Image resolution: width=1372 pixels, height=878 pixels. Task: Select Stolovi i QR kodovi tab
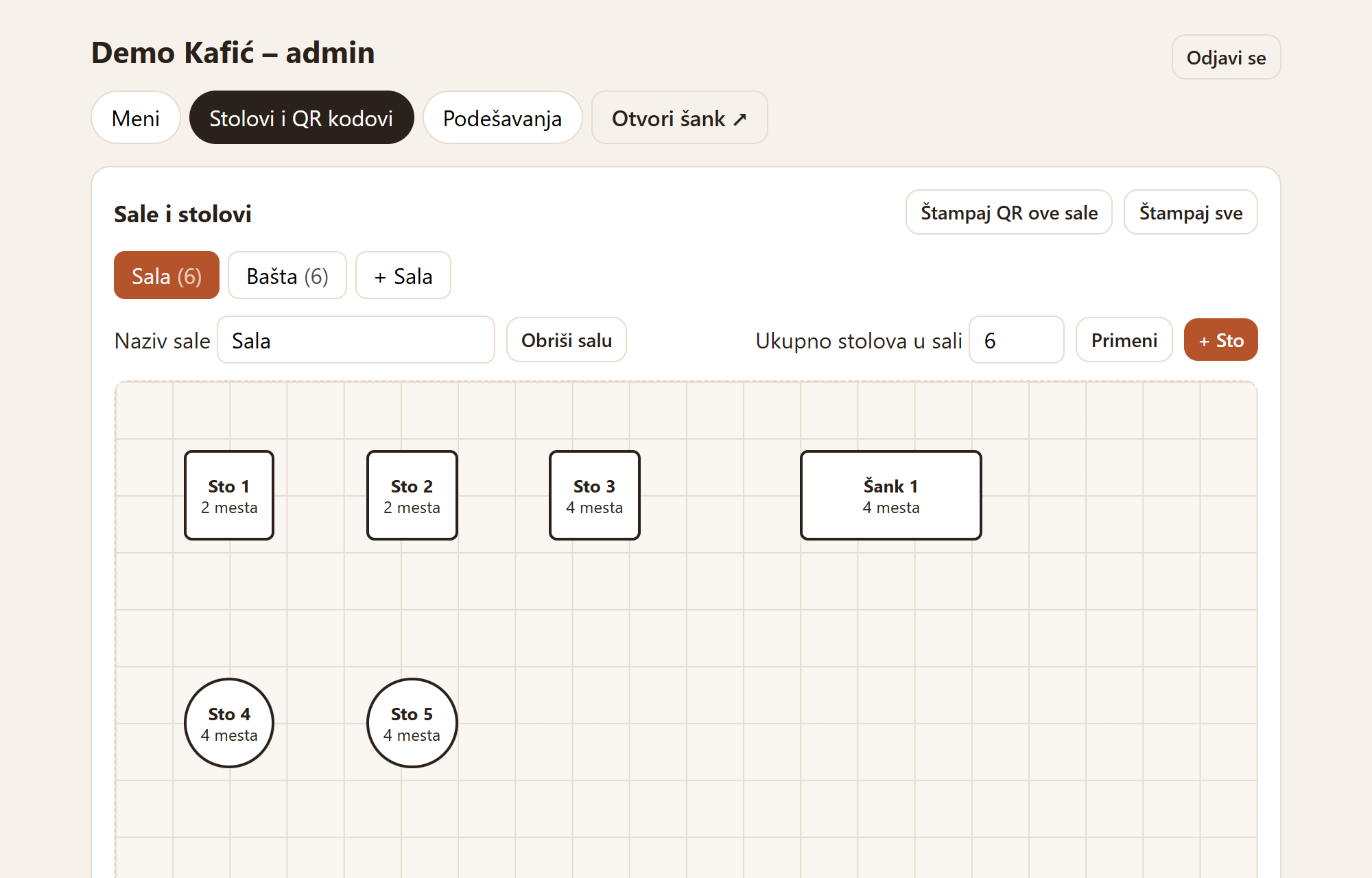(x=301, y=118)
